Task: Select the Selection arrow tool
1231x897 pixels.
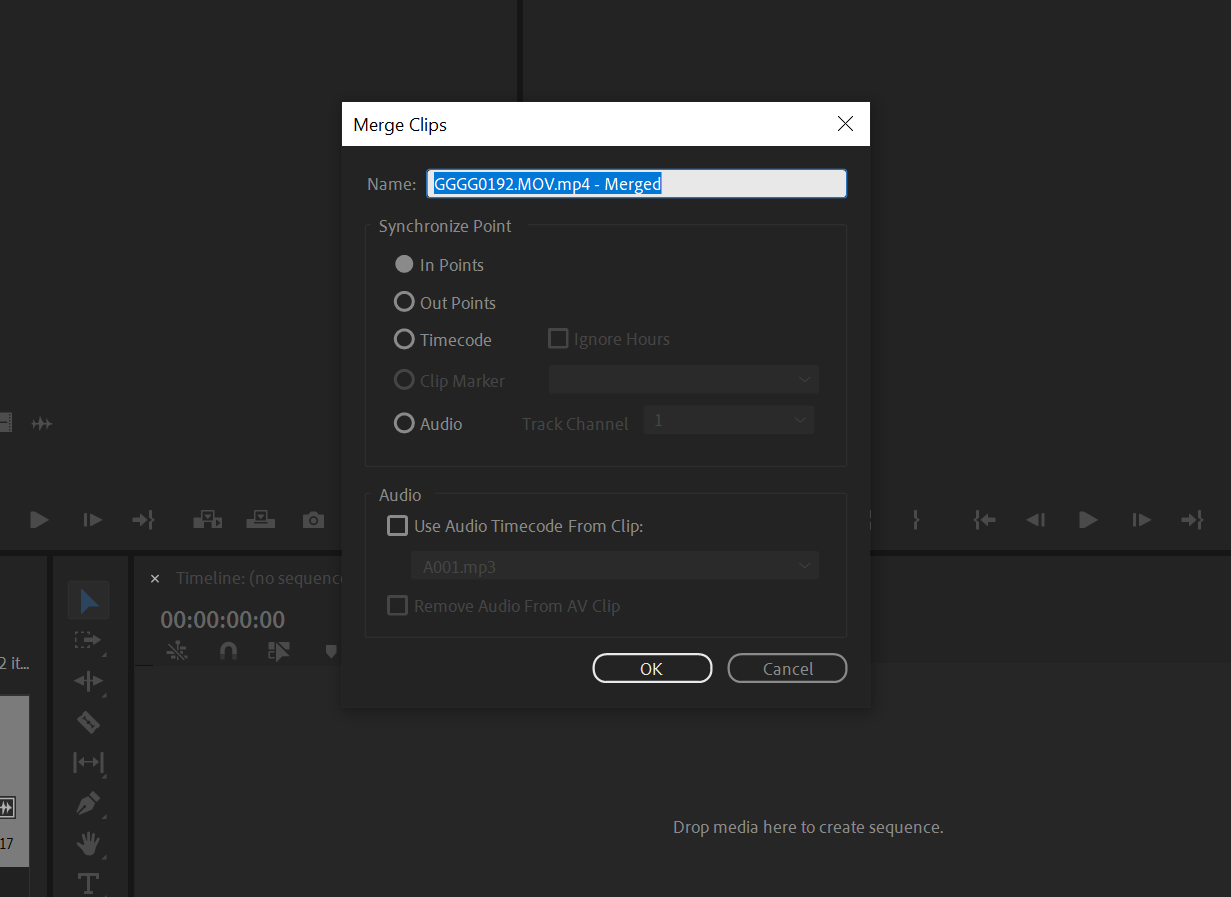Action: tap(89, 601)
